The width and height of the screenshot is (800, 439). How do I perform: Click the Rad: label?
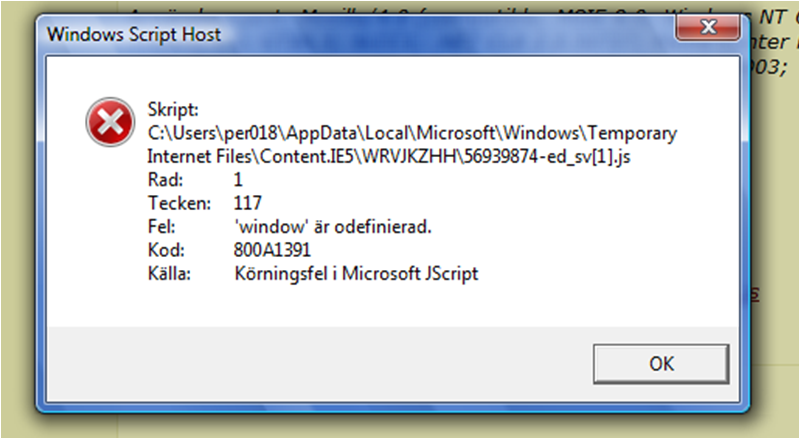(165, 180)
